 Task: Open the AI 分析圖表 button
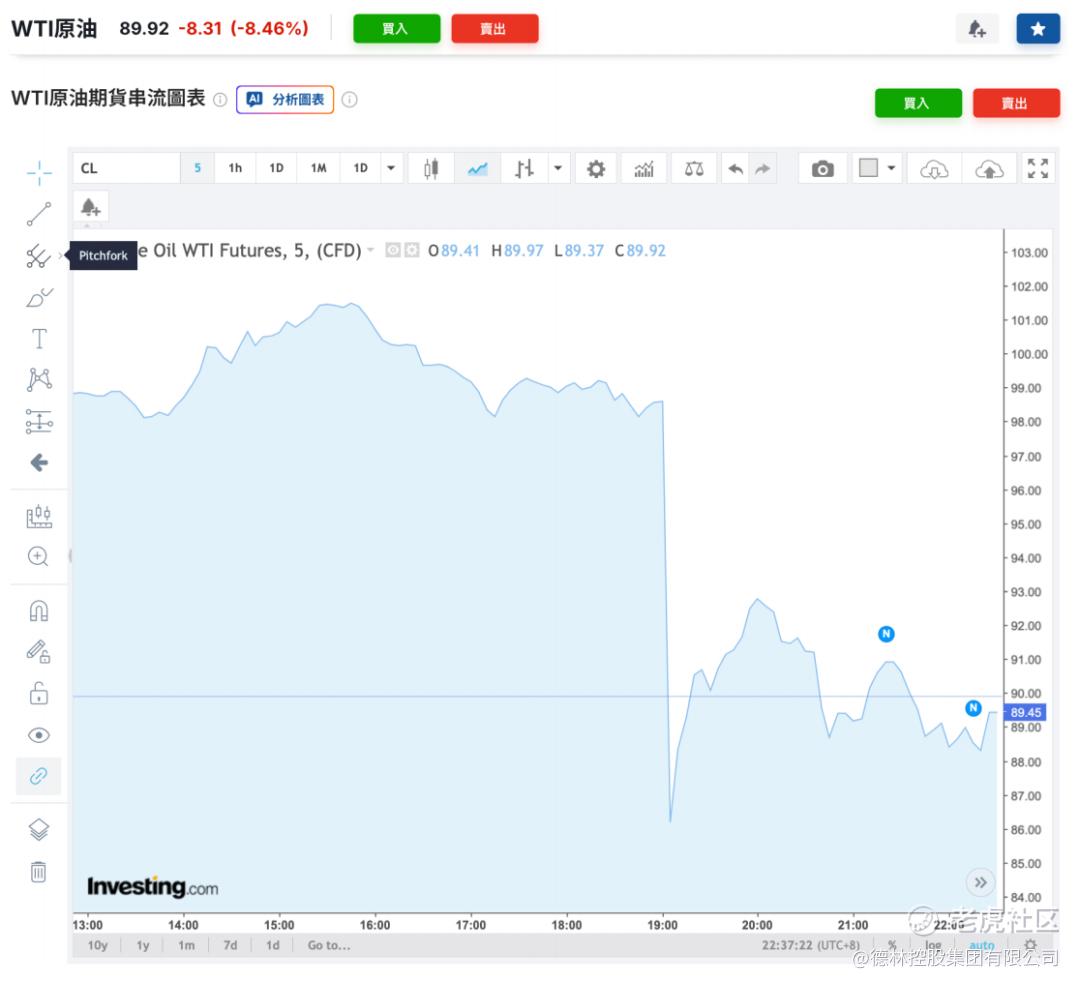[x=284, y=99]
